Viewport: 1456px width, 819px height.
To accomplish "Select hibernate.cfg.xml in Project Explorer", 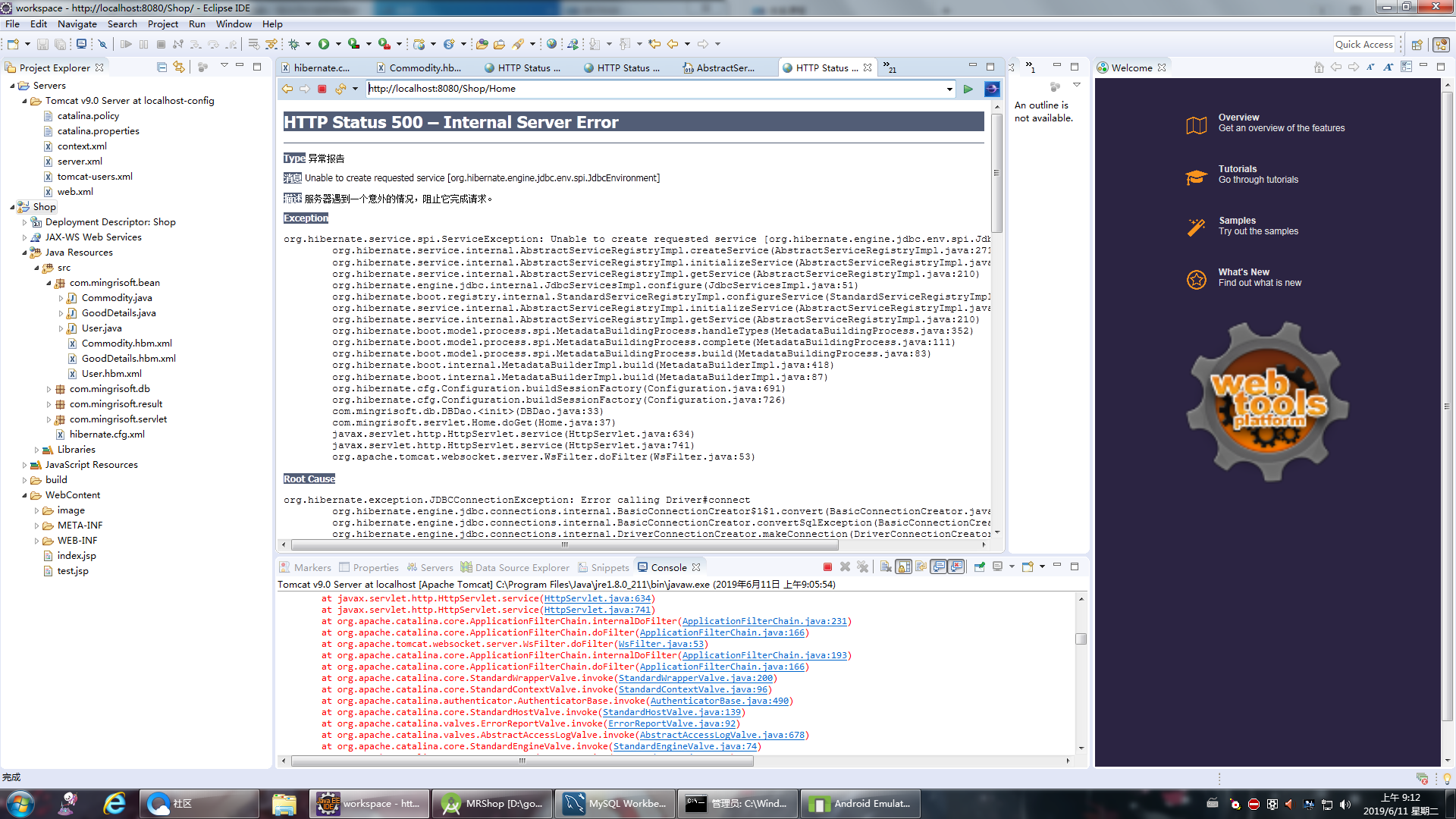I will point(107,435).
